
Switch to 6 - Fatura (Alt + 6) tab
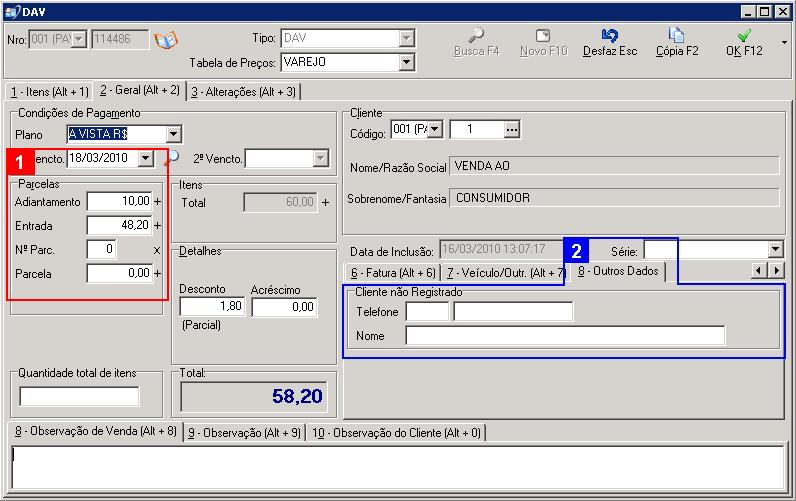point(393,273)
